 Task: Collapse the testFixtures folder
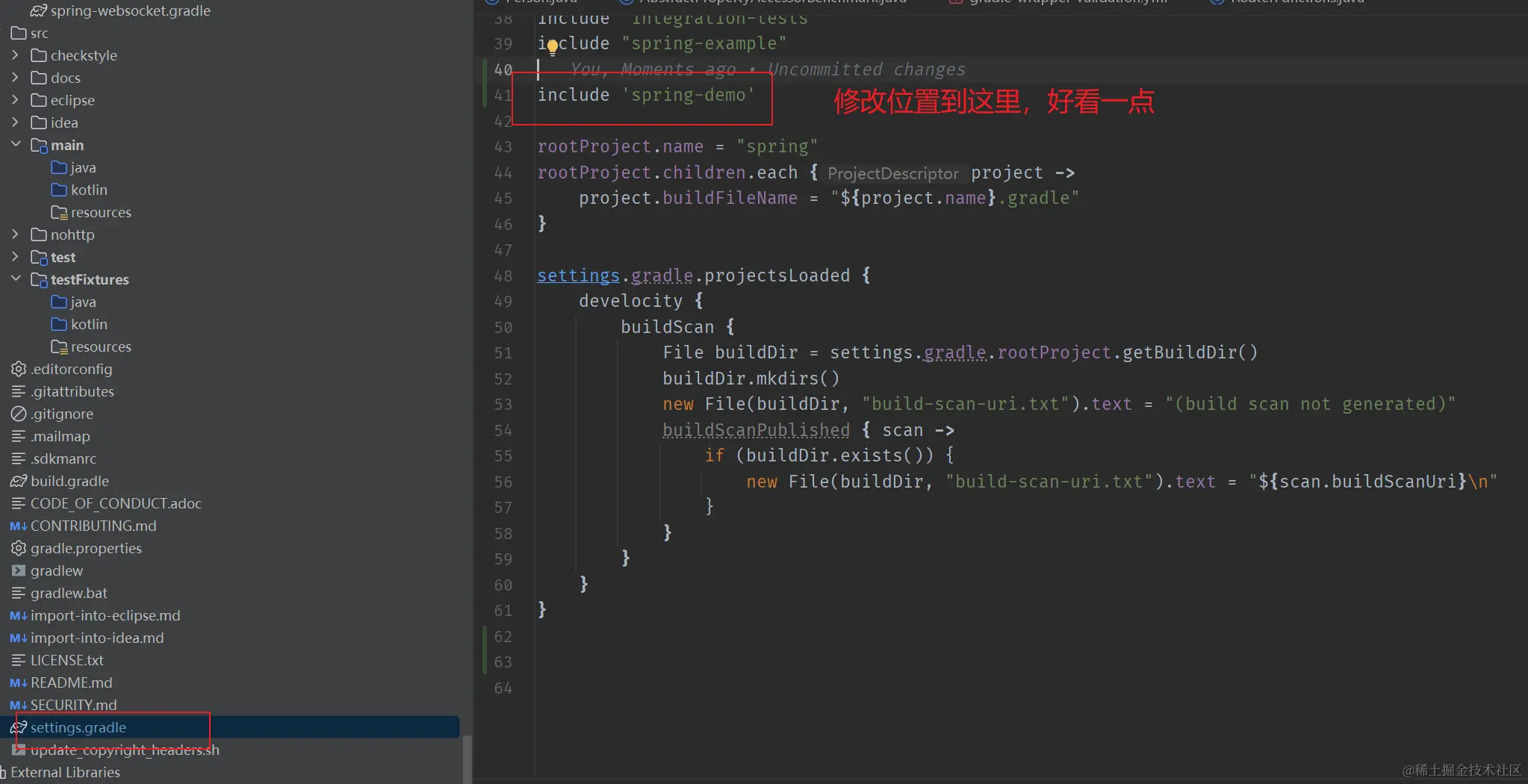coord(16,279)
